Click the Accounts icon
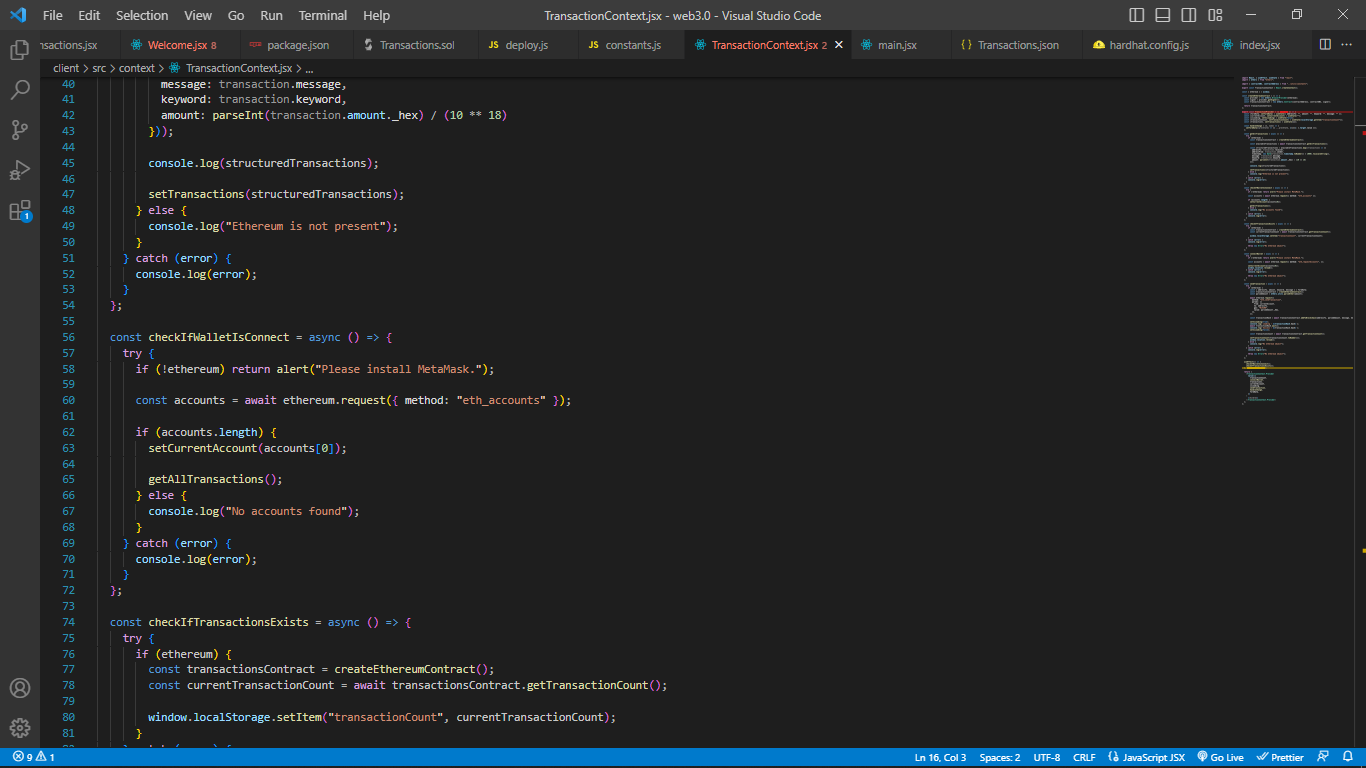This screenshot has width=1366, height=768. tap(20, 688)
